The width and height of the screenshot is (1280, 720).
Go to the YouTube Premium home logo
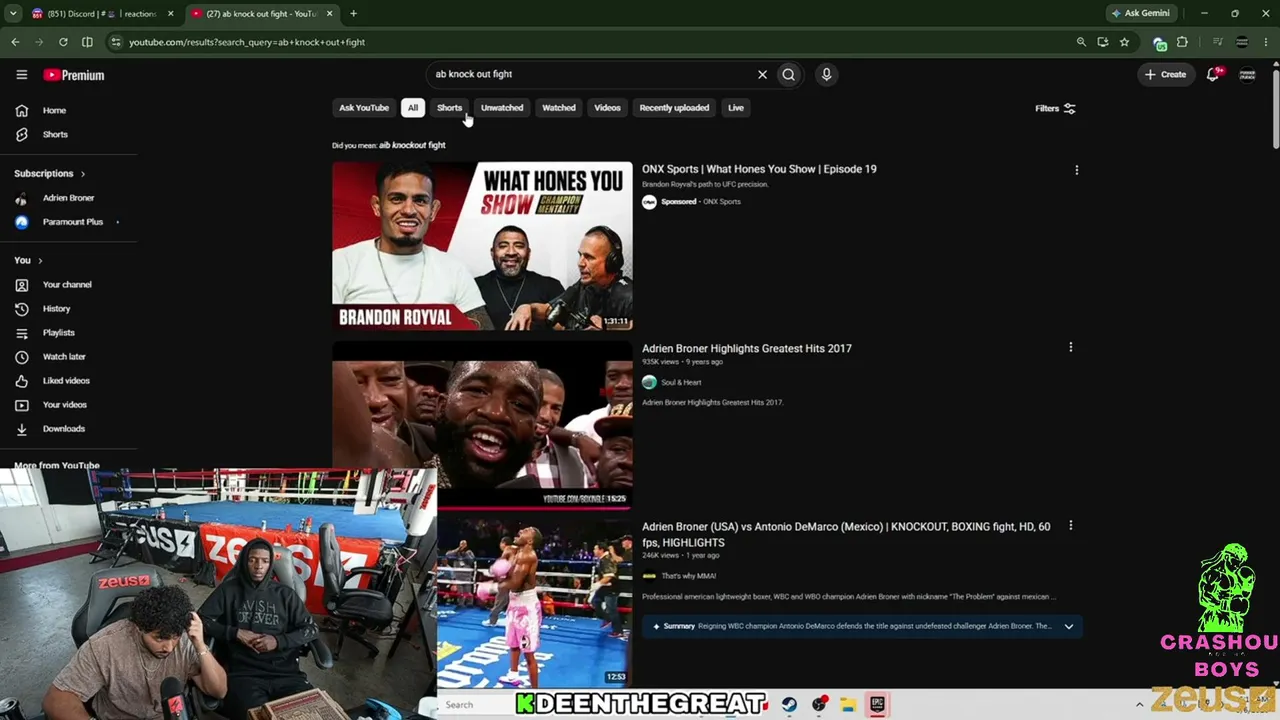74,75
